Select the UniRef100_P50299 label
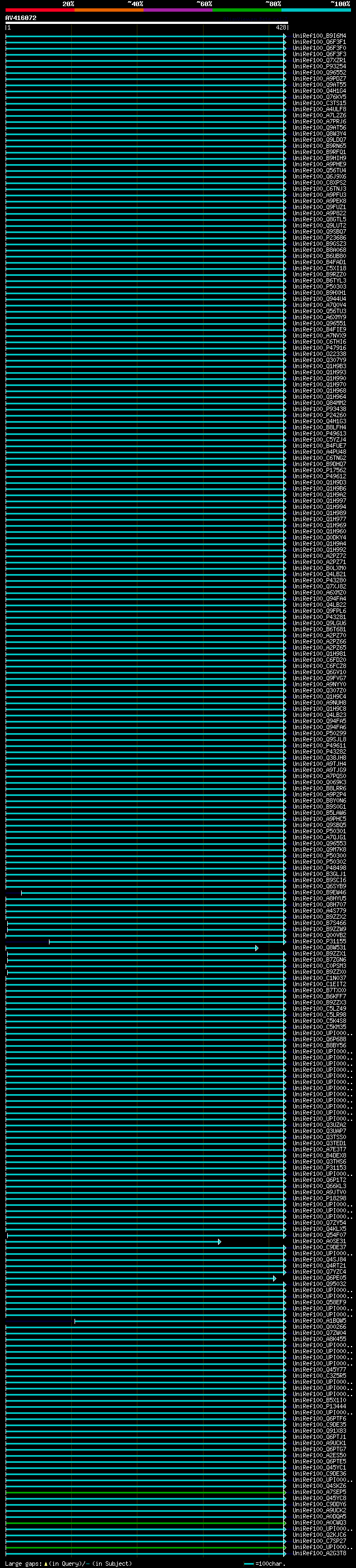This screenshot has width=356, height=1568. click(319, 734)
